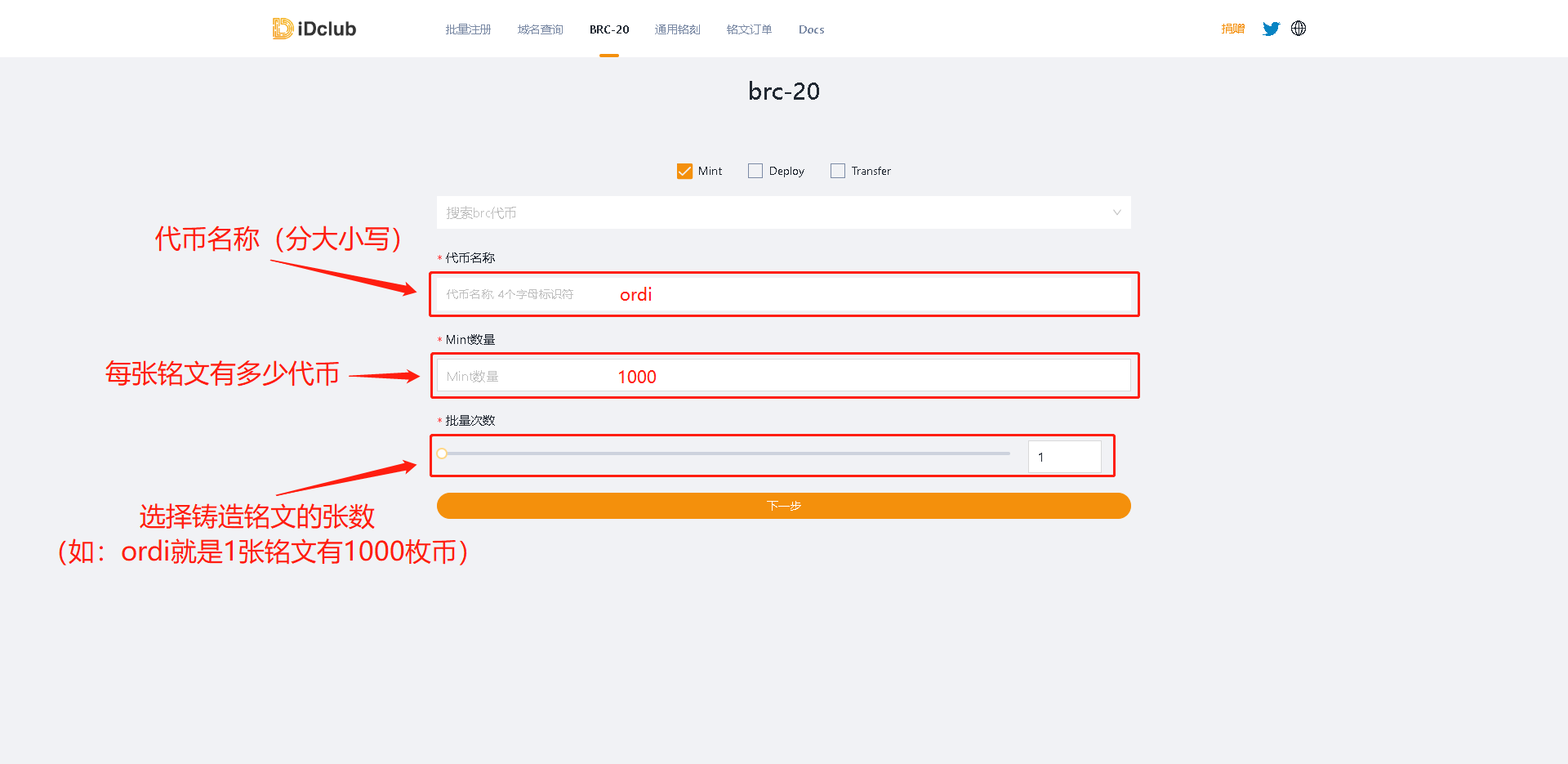Screen dimensions: 1568x764
Task: Click the globe language icon
Action: (1298, 29)
